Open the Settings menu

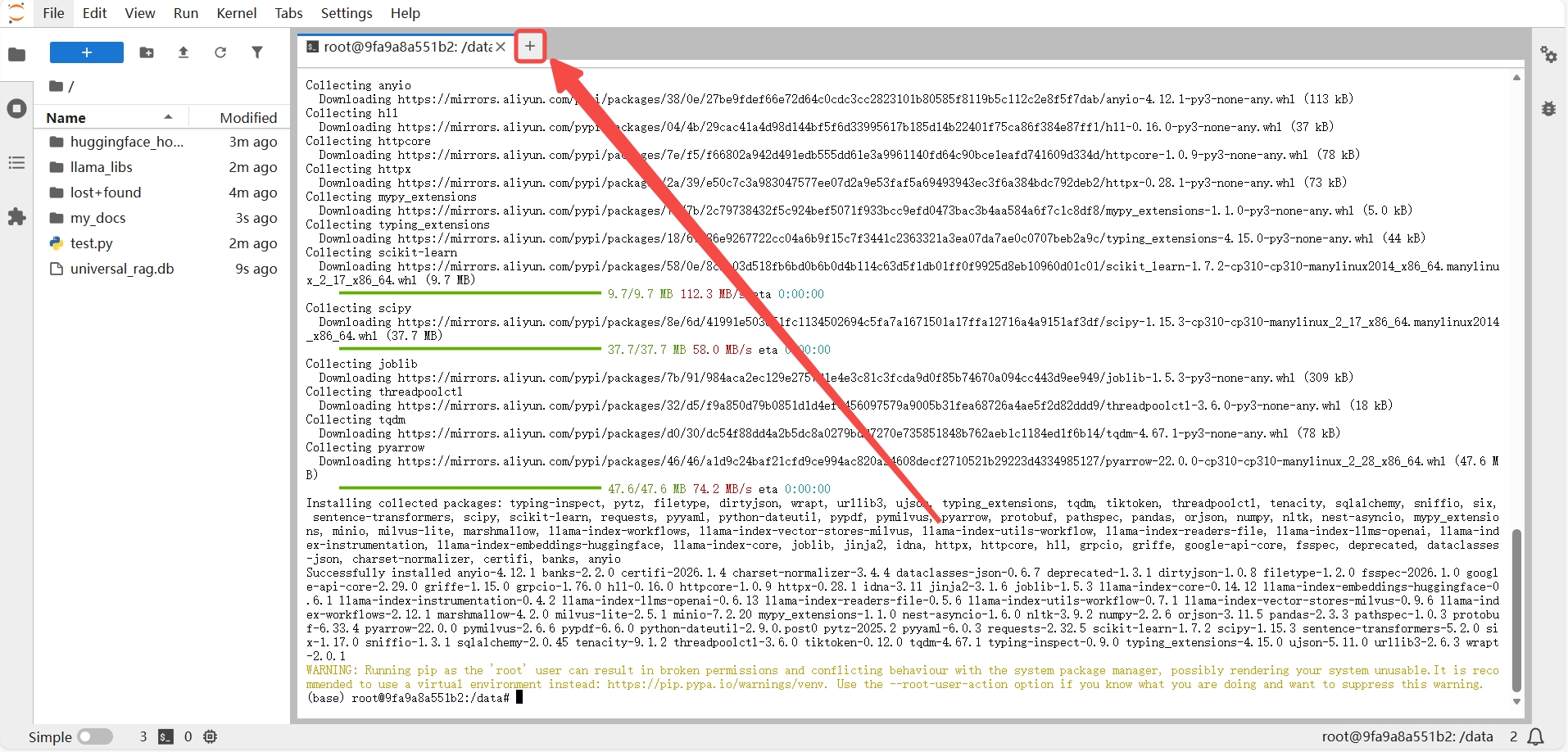point(347,13)
